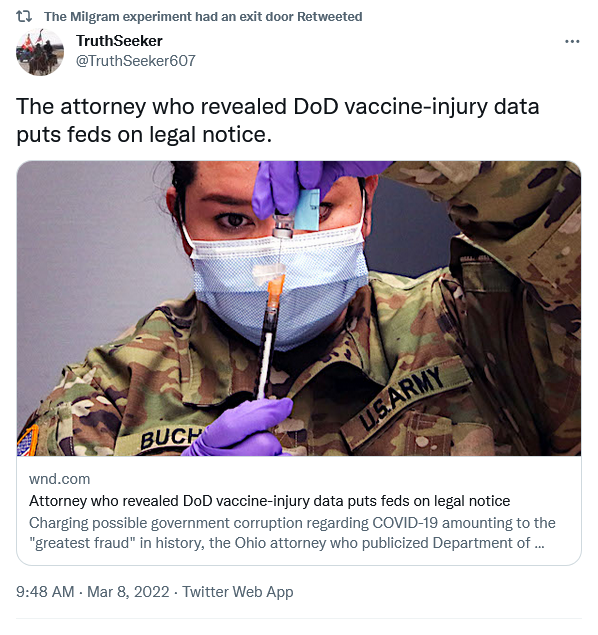Click the BUCH name tape in the photo
598x635 pixels.
[170, 438]
